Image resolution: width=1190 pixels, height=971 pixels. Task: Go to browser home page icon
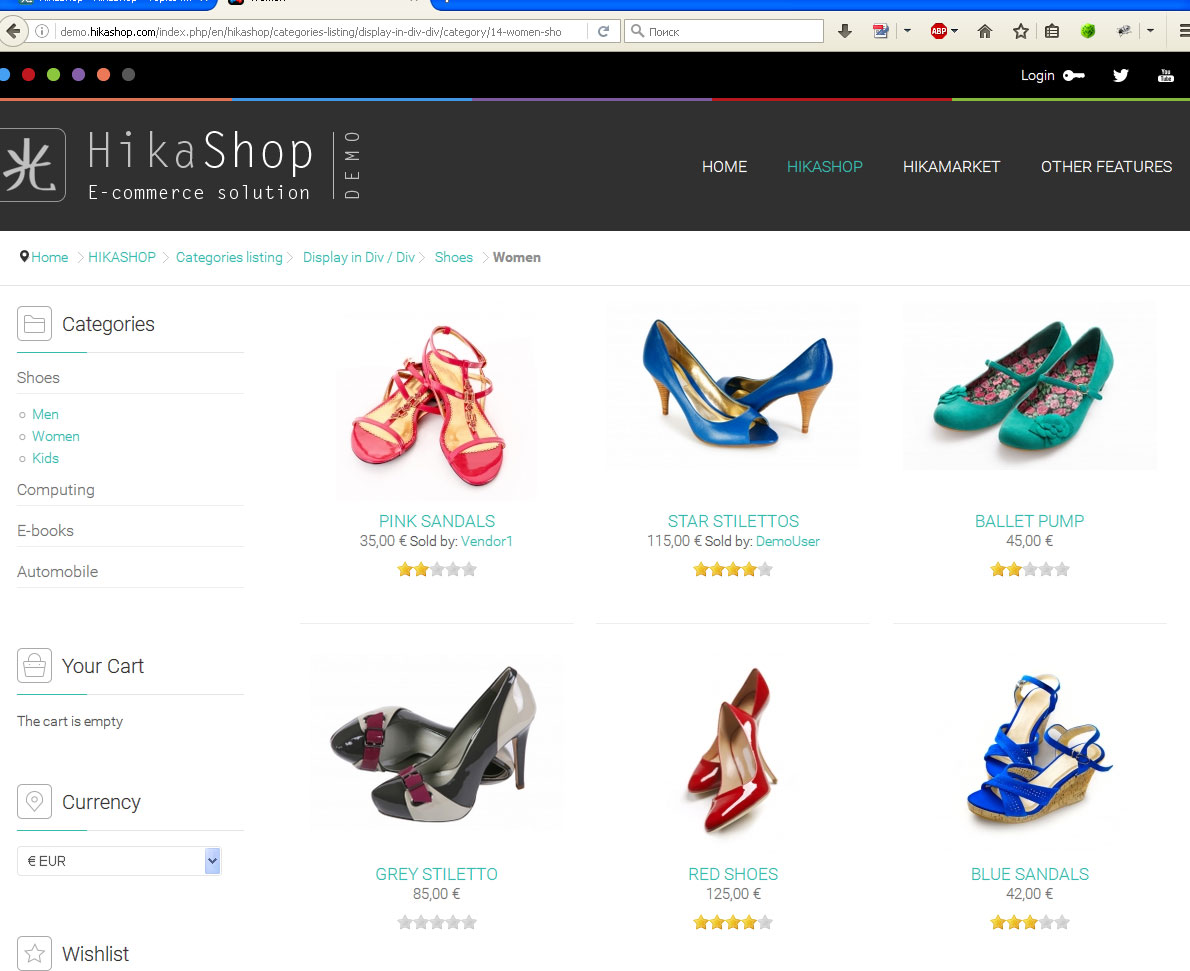tap(984, 31)
